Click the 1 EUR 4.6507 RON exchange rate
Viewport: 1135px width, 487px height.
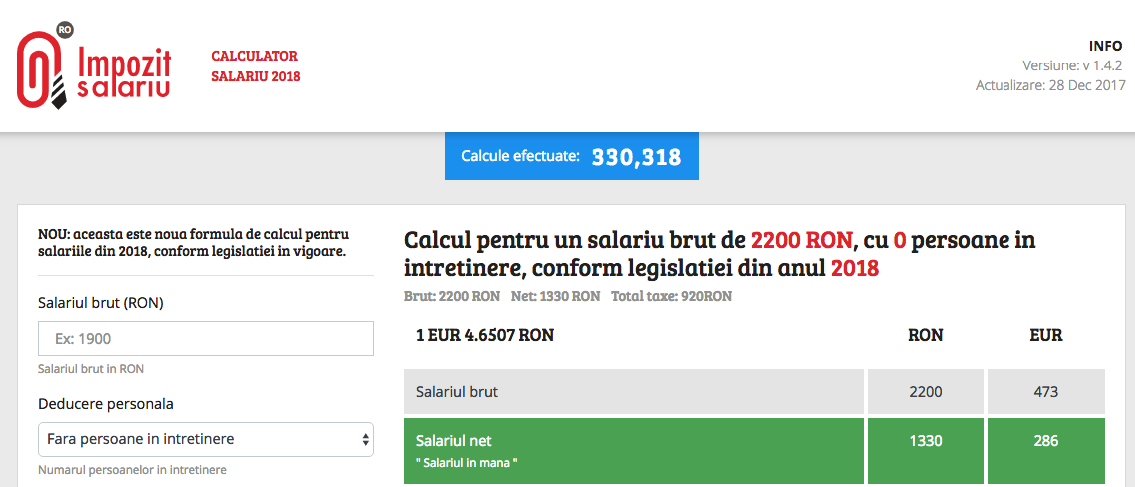click(x=485, y=335)
